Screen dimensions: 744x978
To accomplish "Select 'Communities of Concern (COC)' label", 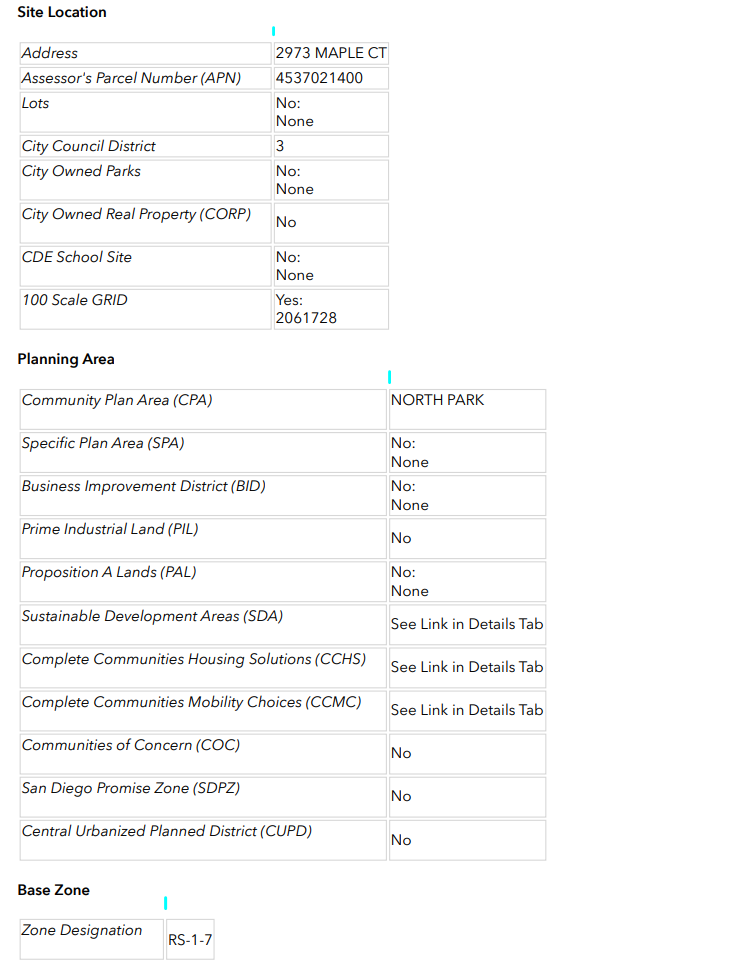I will click(x=131, y=745).
